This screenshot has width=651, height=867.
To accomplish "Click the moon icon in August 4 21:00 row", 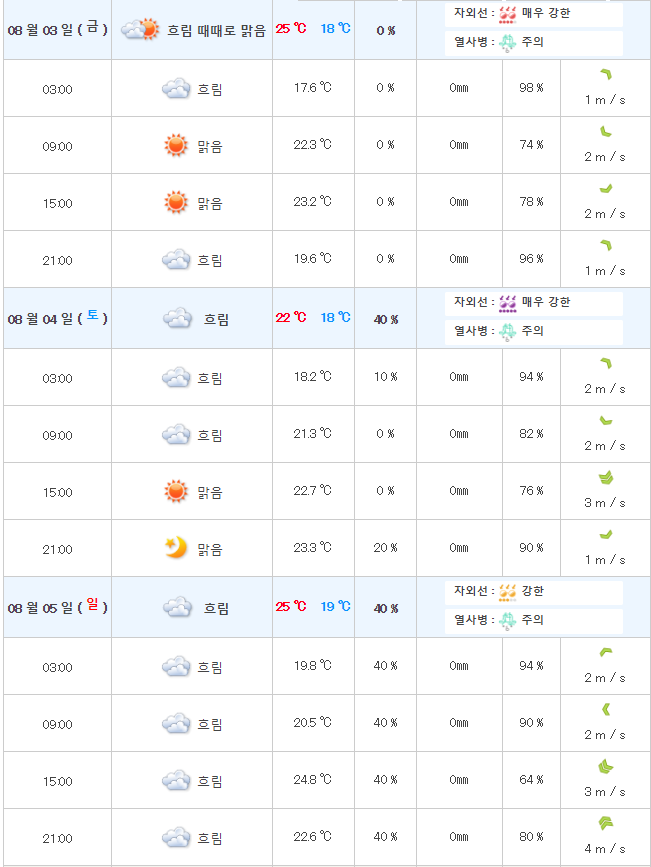I will (176, 548).
